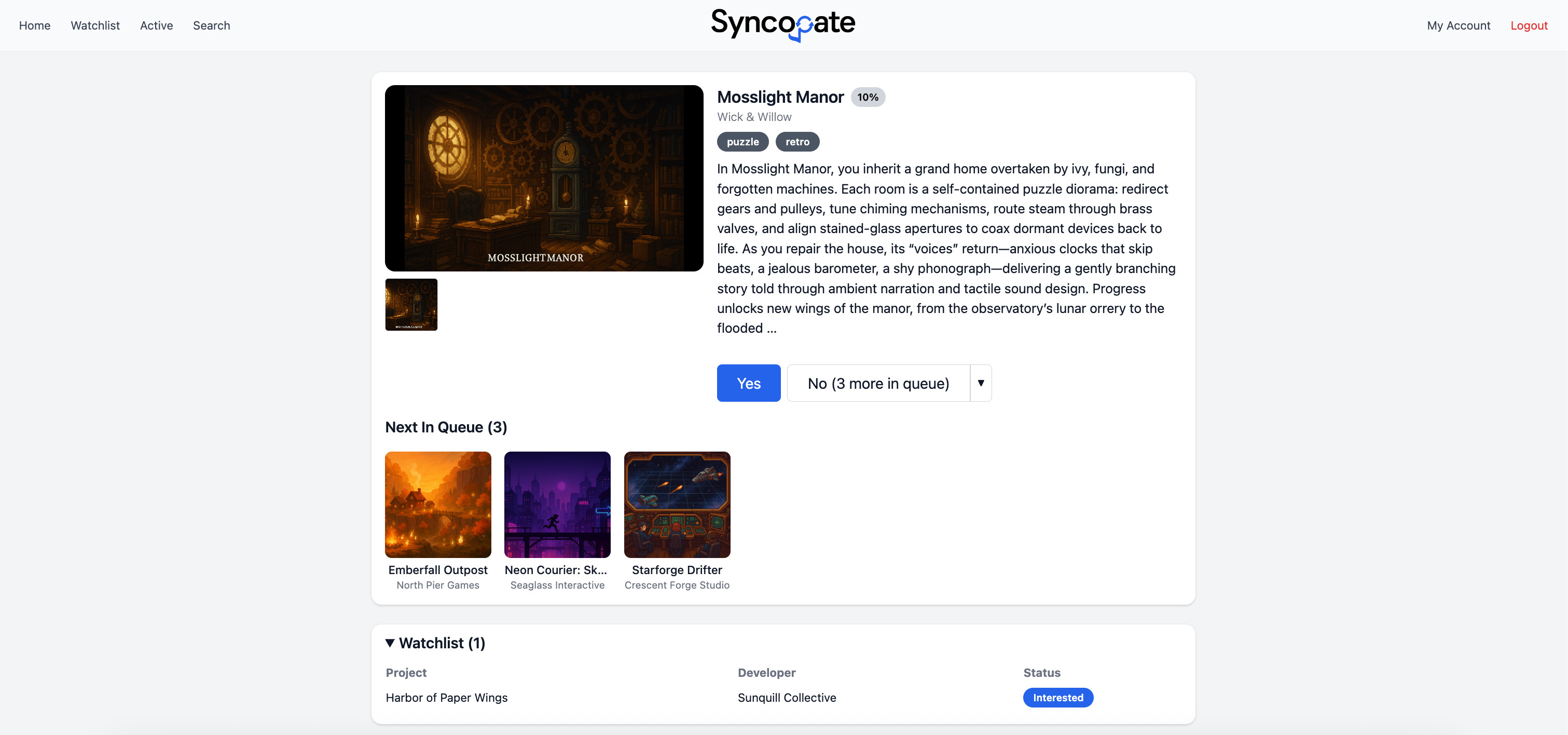Open Harbor of Paper Wings project row
1568x735 pixels.
pos(446,698)
